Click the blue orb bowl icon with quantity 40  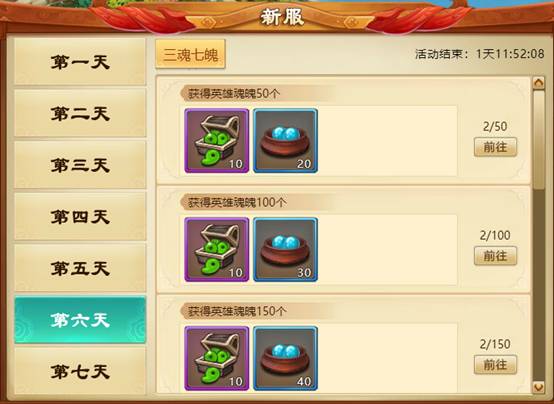click(x=285, y=358)
